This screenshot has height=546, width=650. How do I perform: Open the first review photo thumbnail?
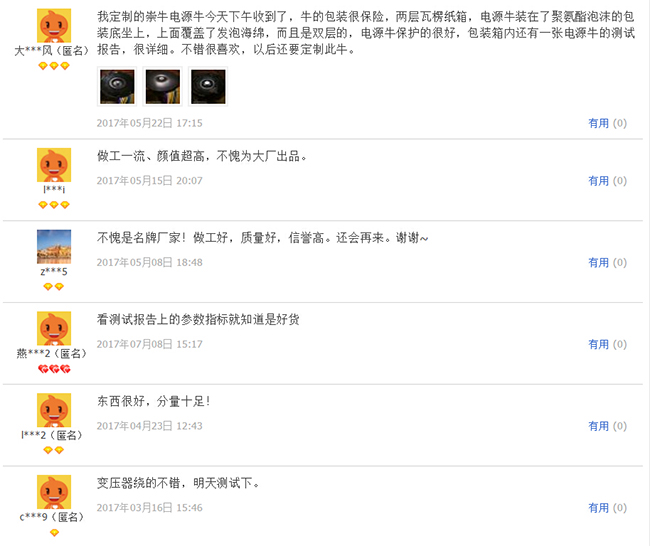pyautogui.click(x=117, y=86)
